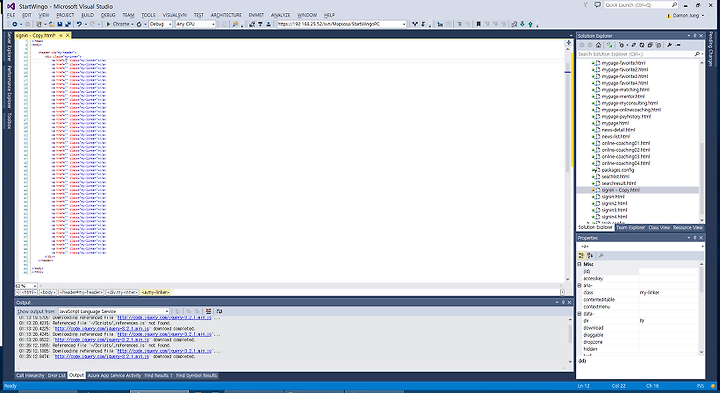The image size is (720, 393).
Task: Switch to the Error List tab
Action: tap(57, 376)
